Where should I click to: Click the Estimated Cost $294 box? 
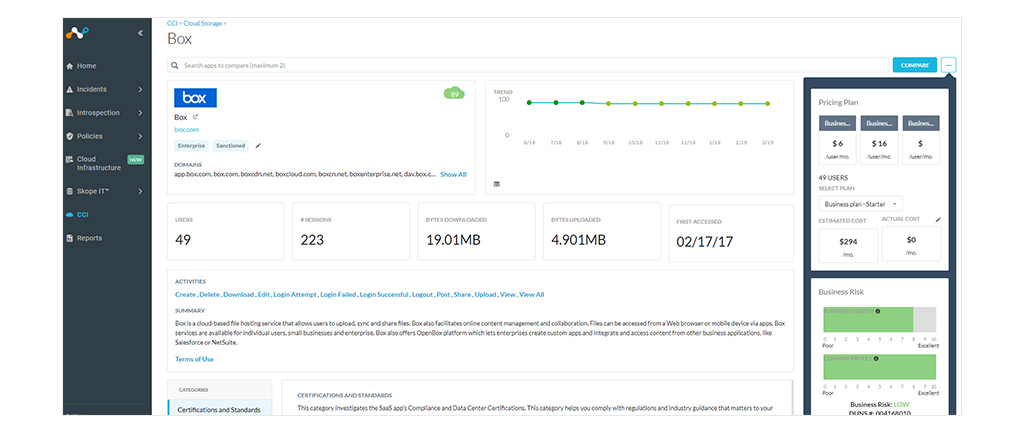coord(848,245)
